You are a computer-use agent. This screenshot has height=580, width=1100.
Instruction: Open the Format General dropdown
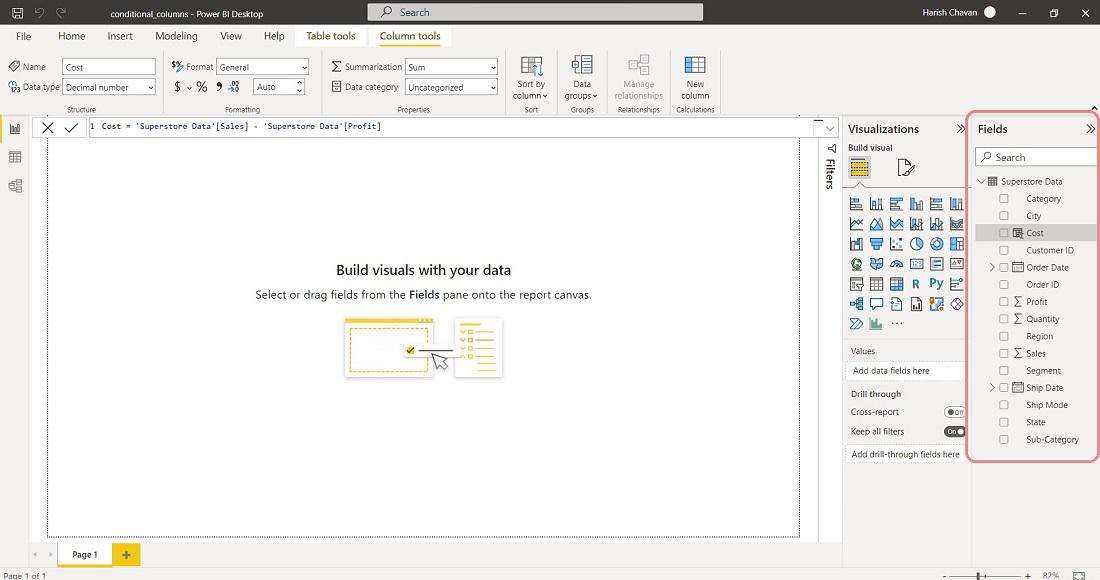[262, 67]
